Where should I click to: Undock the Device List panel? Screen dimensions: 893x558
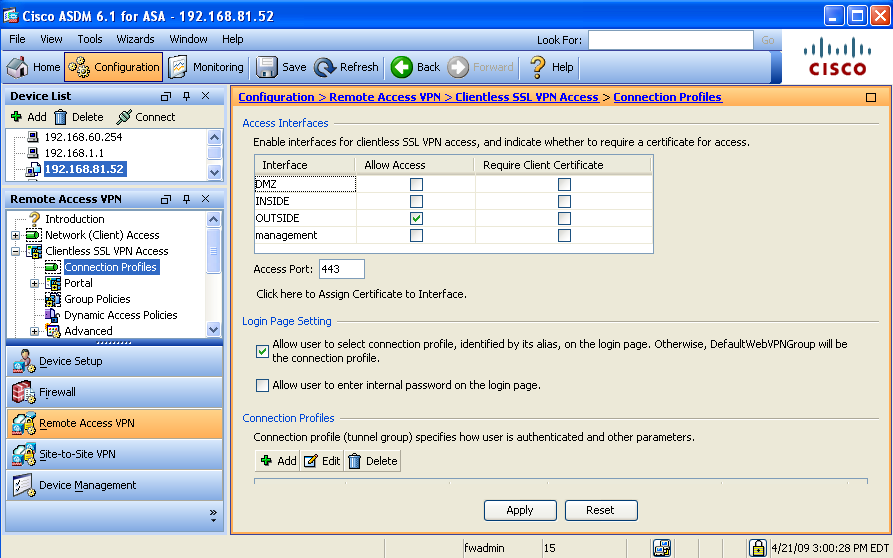pos(166,96)
